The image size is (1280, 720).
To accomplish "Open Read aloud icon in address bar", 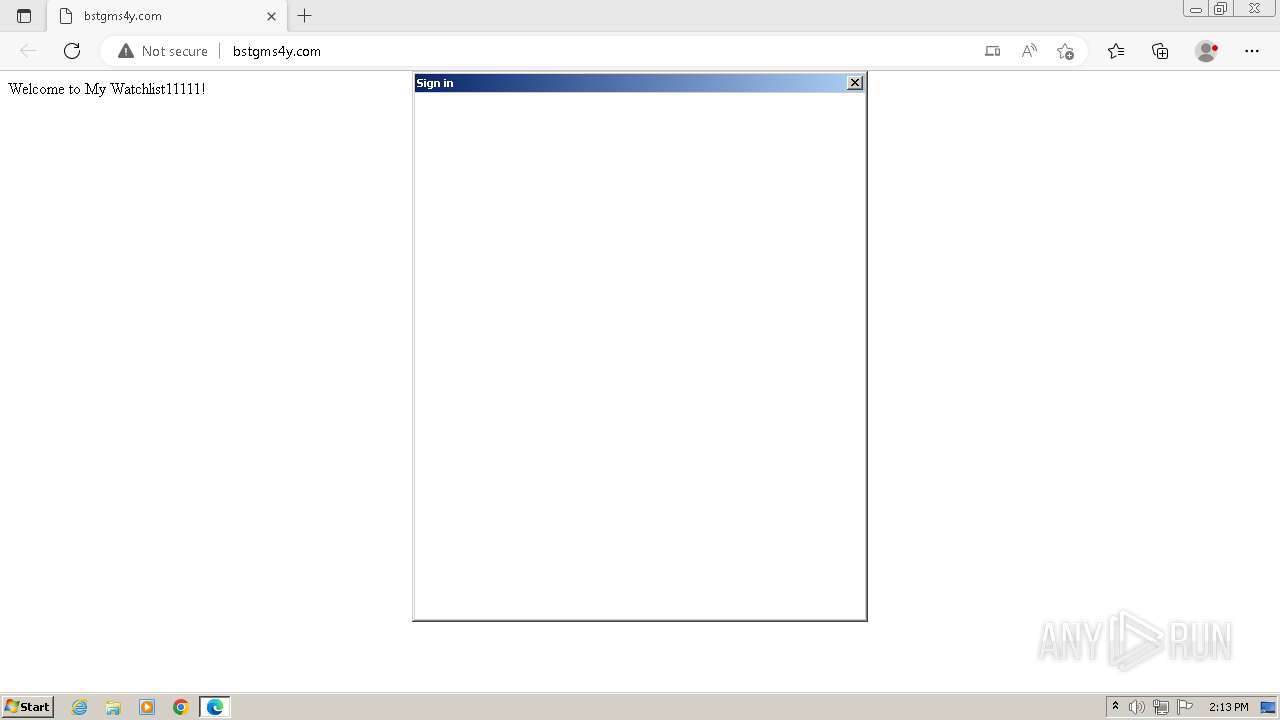I will (1029, 51).
